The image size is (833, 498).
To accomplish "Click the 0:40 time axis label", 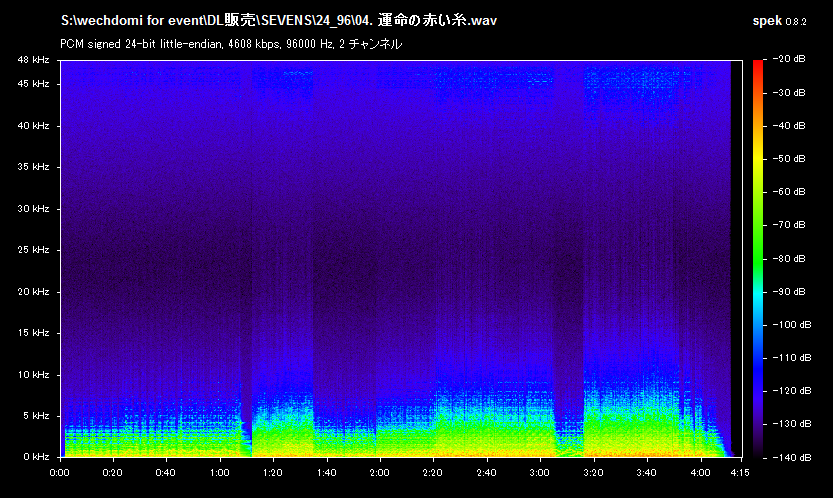I will 166,473.
